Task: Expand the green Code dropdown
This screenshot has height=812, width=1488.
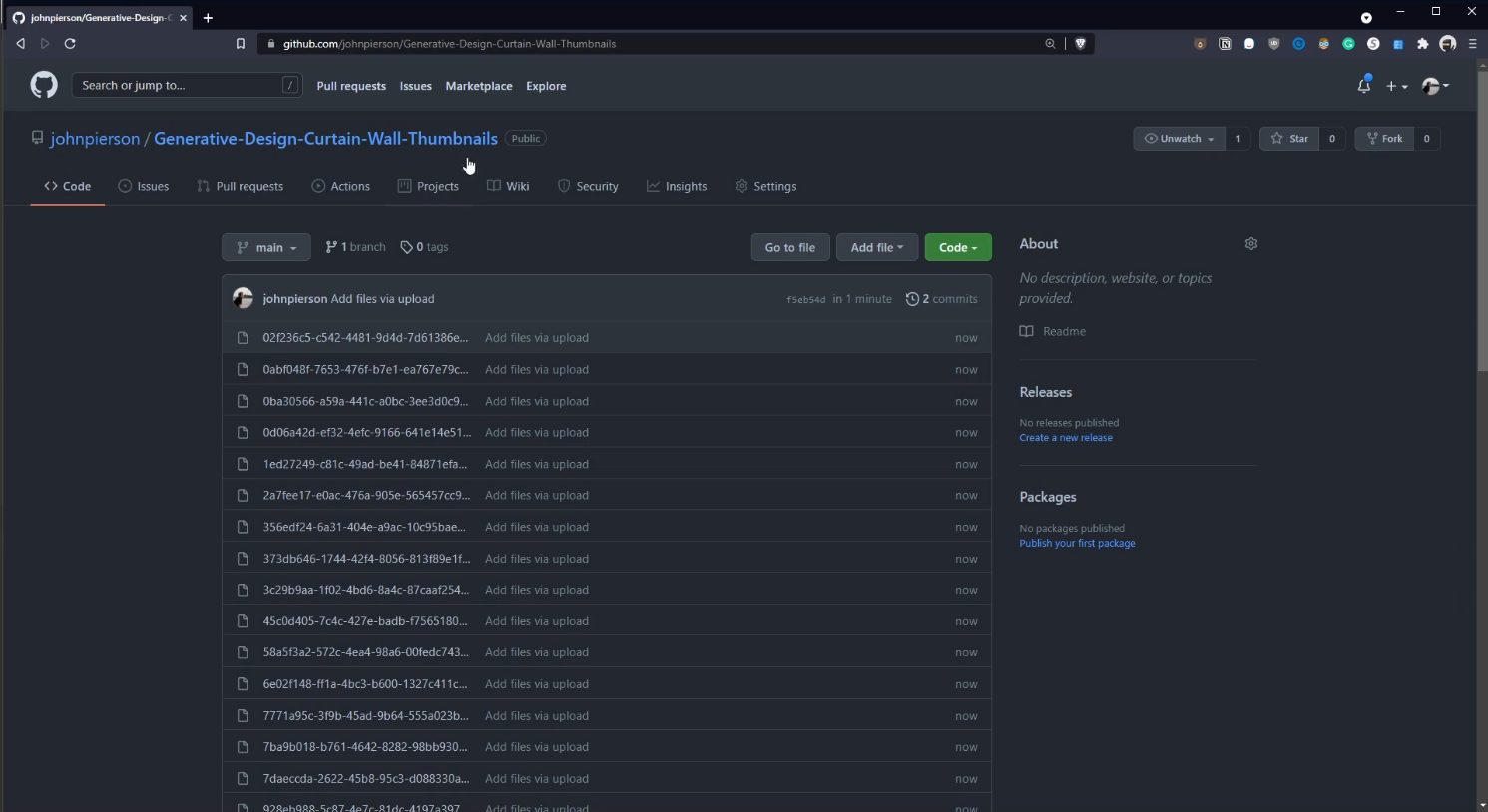Action: (x=957, y=247)
